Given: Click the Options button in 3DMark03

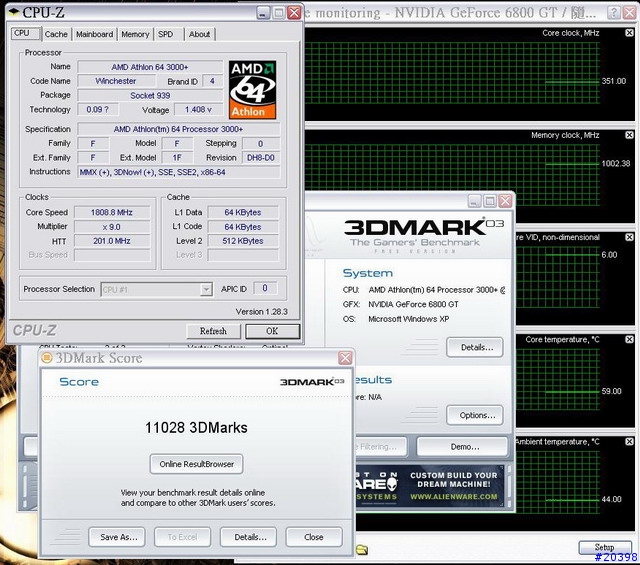Looking at the screenshot, I should click(477, 415).
